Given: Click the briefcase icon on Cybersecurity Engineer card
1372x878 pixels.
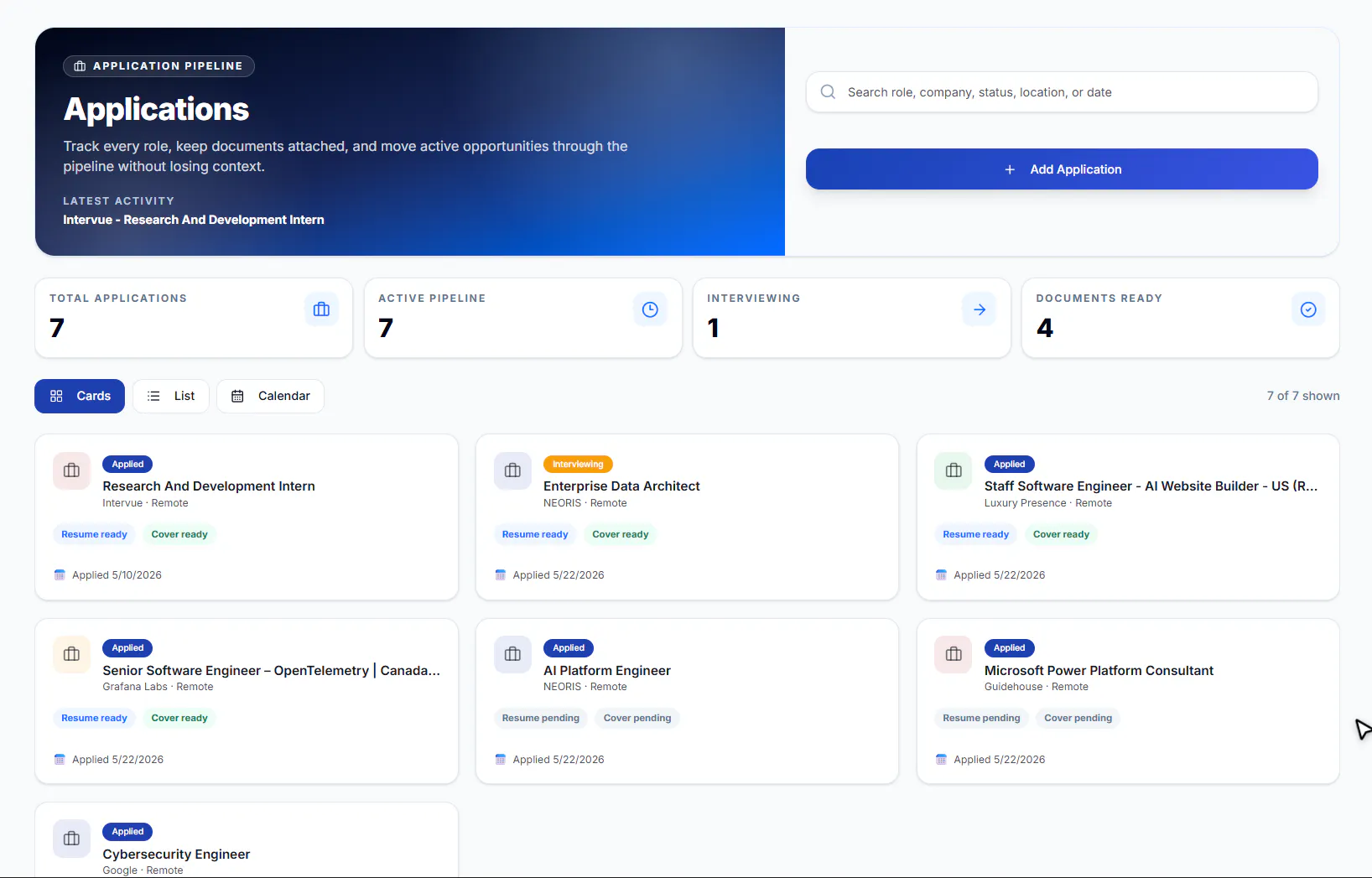Looking at the screenshot, I should pyautogui.click(x=72, y=838).
